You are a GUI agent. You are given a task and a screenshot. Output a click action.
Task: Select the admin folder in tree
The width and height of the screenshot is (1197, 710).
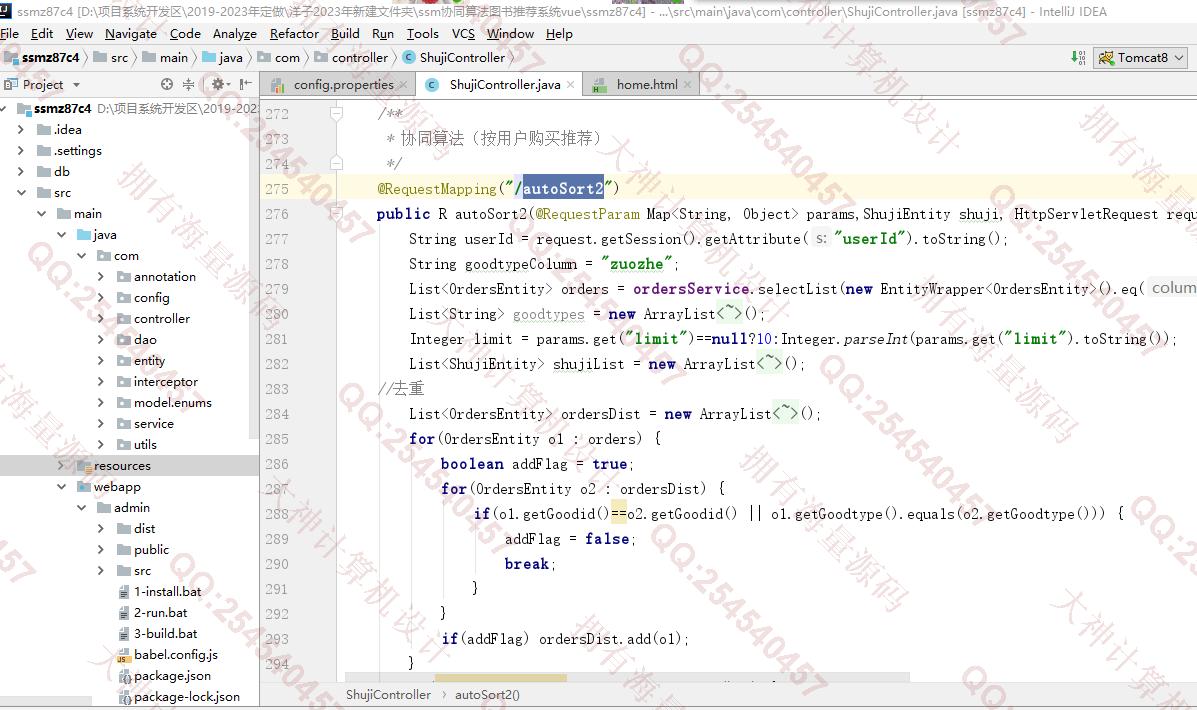click(x=132, y=508)
